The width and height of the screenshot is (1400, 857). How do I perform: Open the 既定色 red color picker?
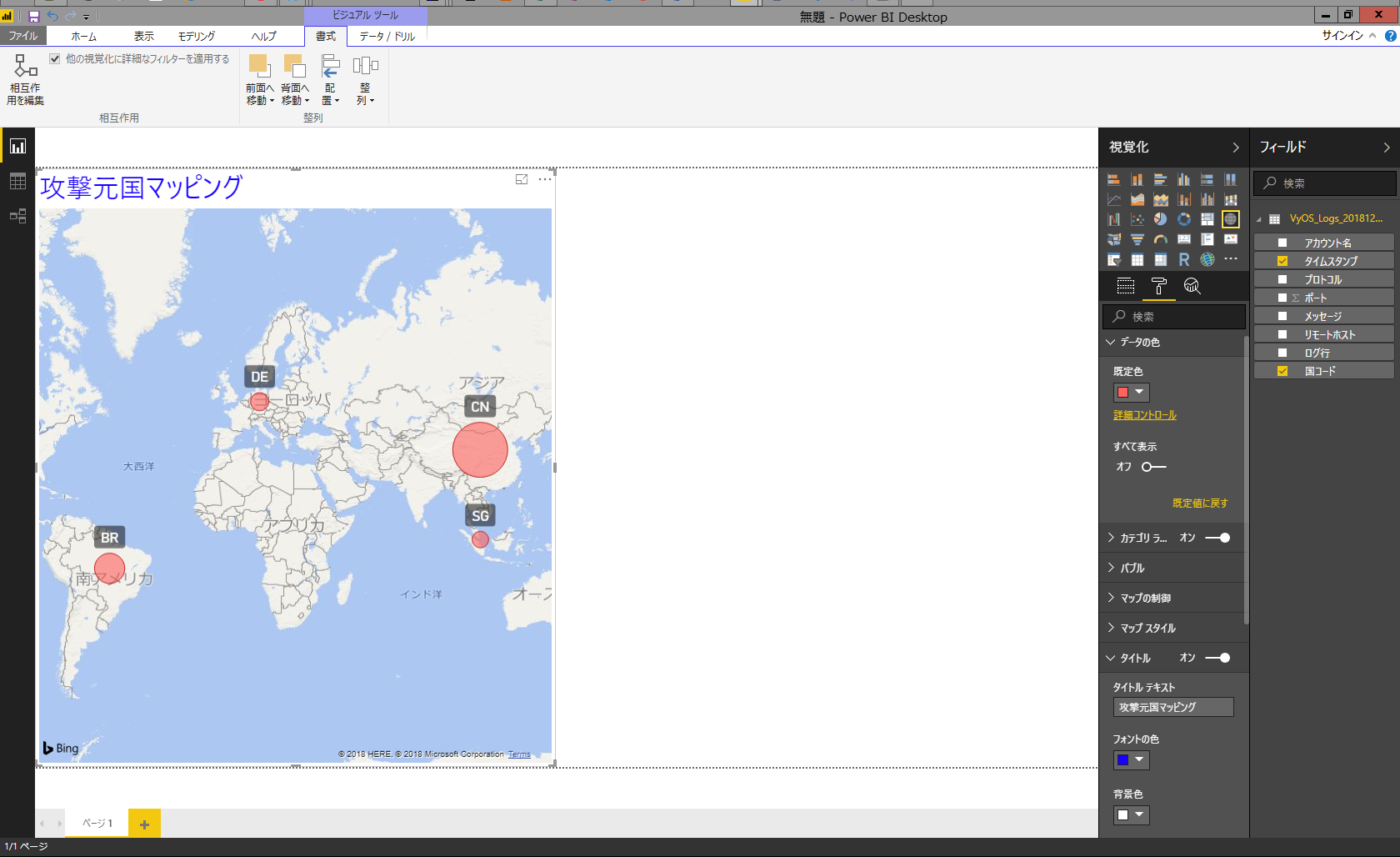[x=1132, y=393]
